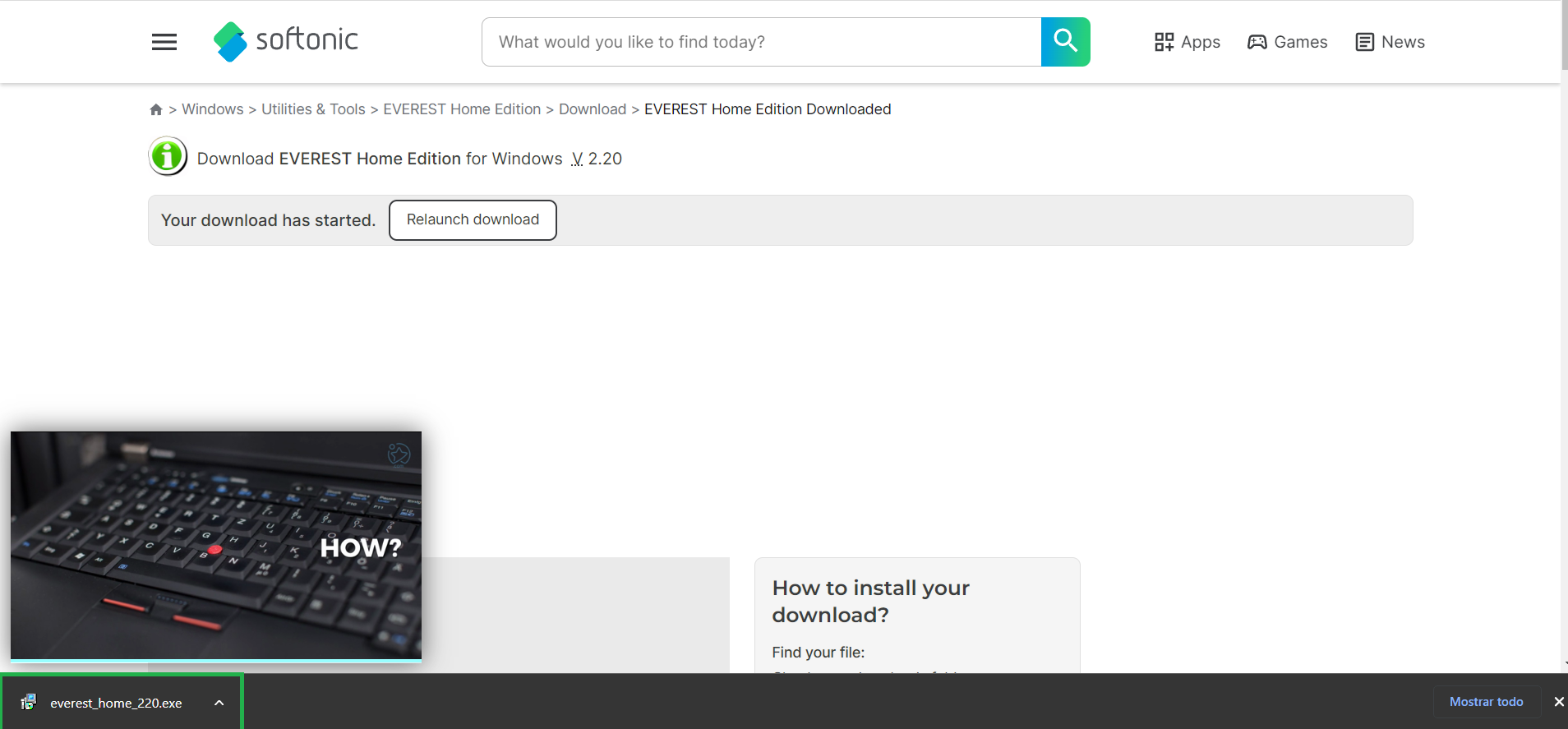
Task: Click the HOW? video thumbnail
Action: (x=216, y=546)
